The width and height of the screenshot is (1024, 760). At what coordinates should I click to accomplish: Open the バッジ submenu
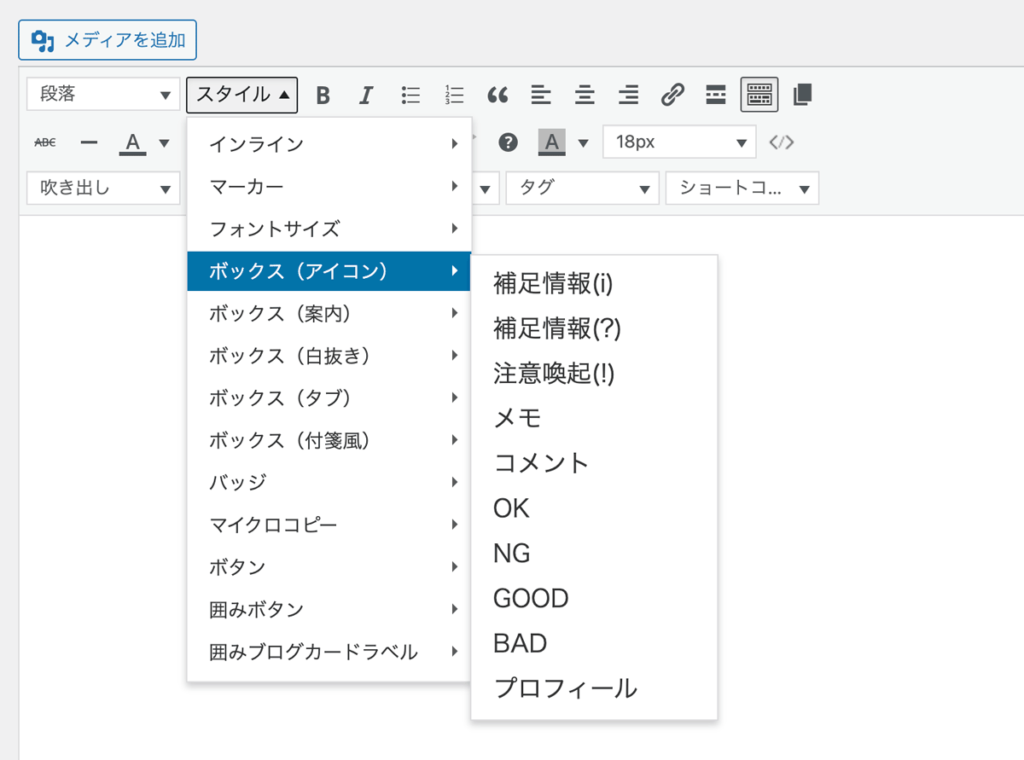coord(329,483)
